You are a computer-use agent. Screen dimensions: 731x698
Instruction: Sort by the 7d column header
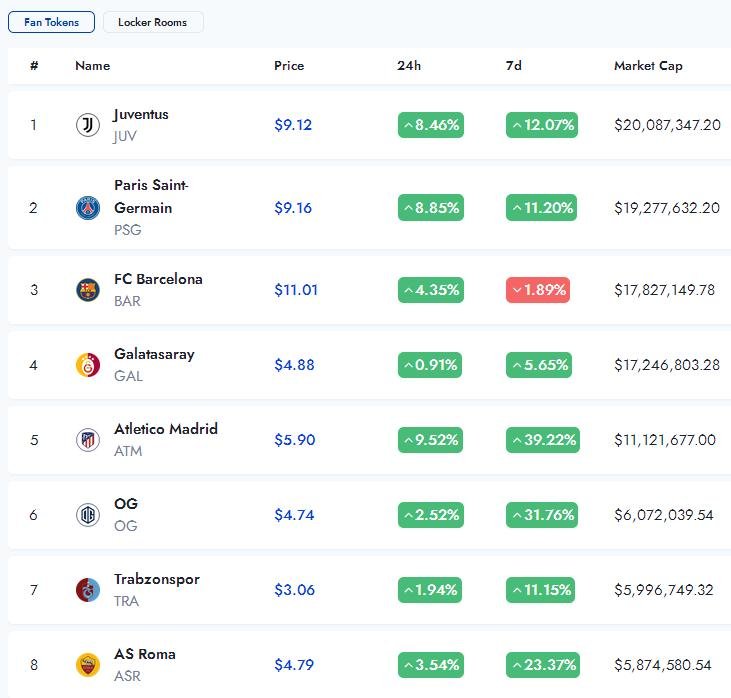click(x=514, y=66)
